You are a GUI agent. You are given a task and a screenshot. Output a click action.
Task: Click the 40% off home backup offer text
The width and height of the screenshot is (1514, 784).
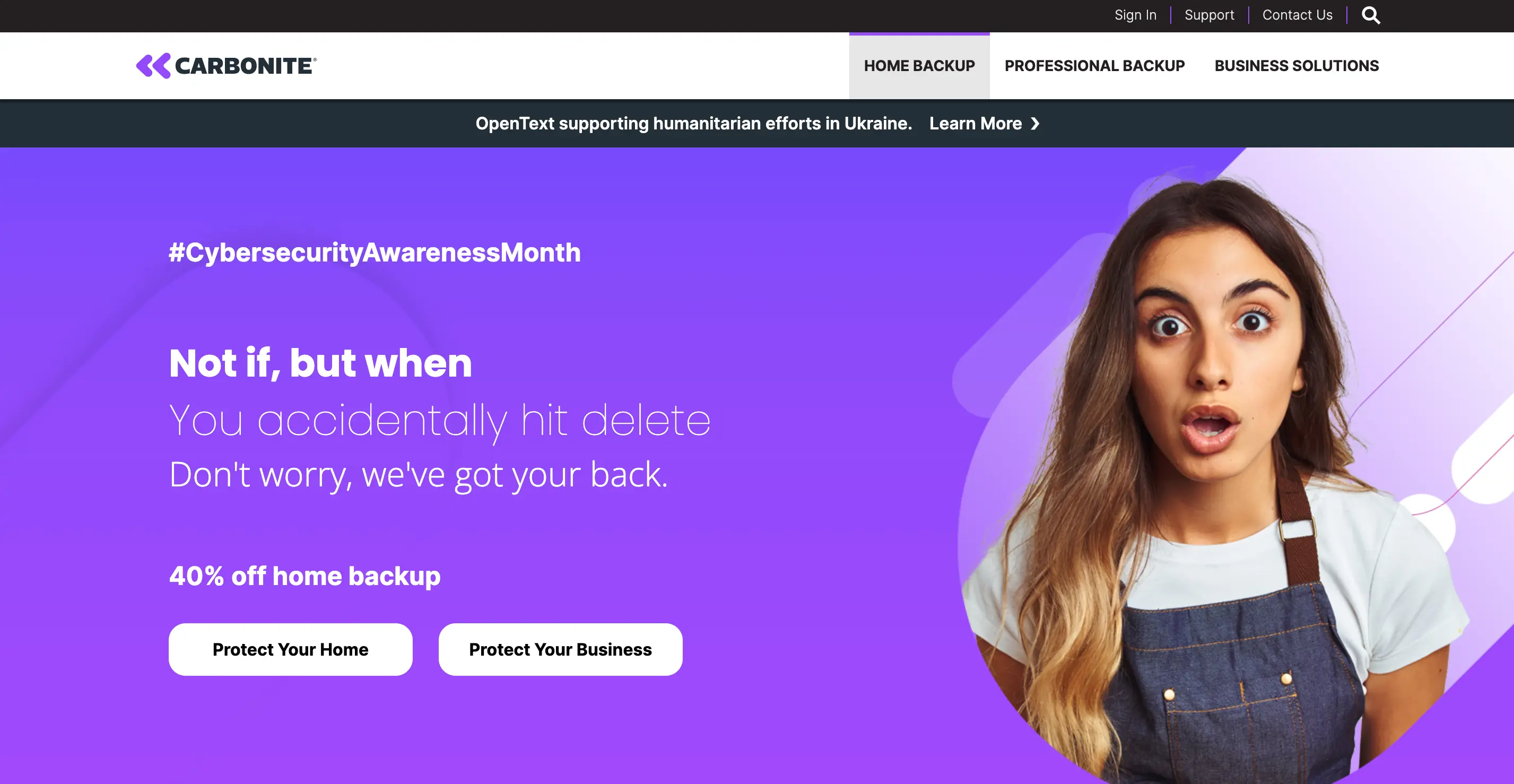[304, 577]
